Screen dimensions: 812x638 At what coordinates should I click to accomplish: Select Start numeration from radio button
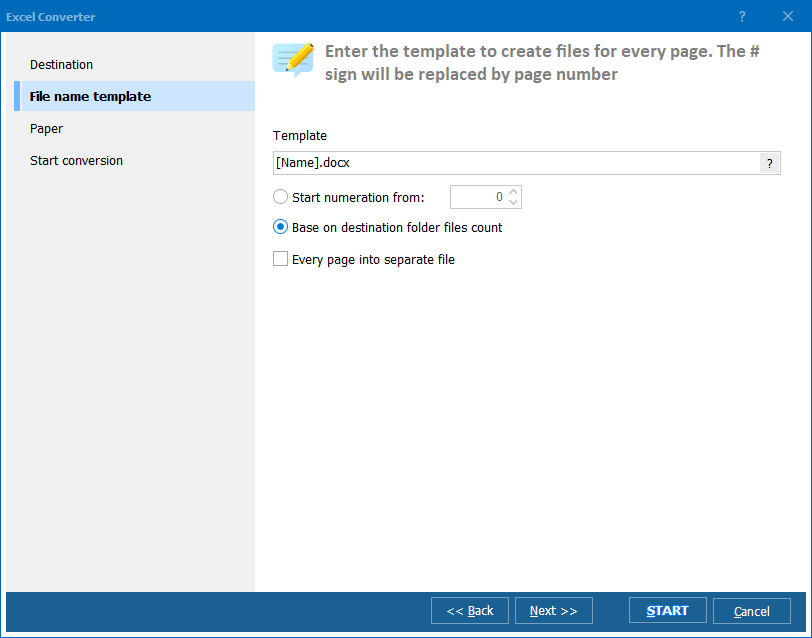(x=280, y=197)
